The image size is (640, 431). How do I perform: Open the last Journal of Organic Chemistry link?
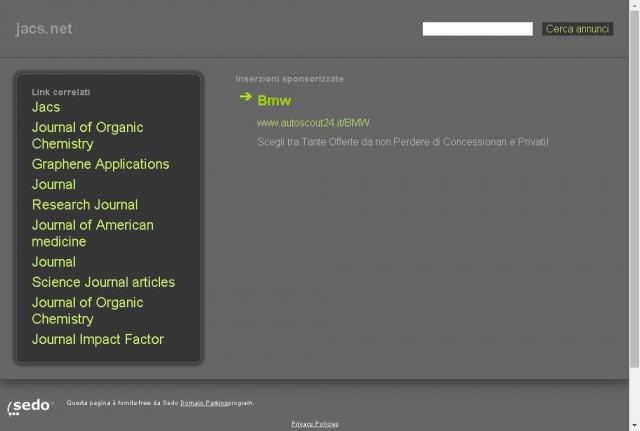click(87, 311)
